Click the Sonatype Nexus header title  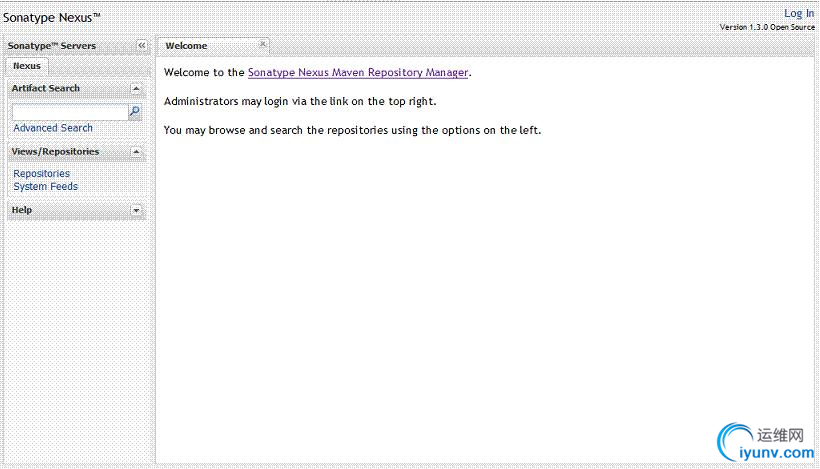[x=51, y=18]
